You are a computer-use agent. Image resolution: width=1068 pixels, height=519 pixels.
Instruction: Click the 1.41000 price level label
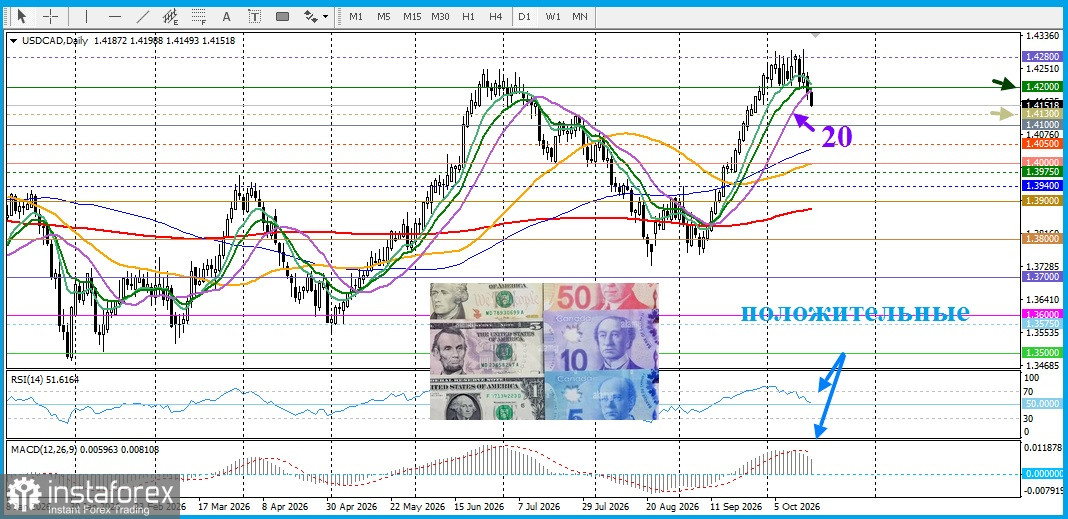point(1042,125)
